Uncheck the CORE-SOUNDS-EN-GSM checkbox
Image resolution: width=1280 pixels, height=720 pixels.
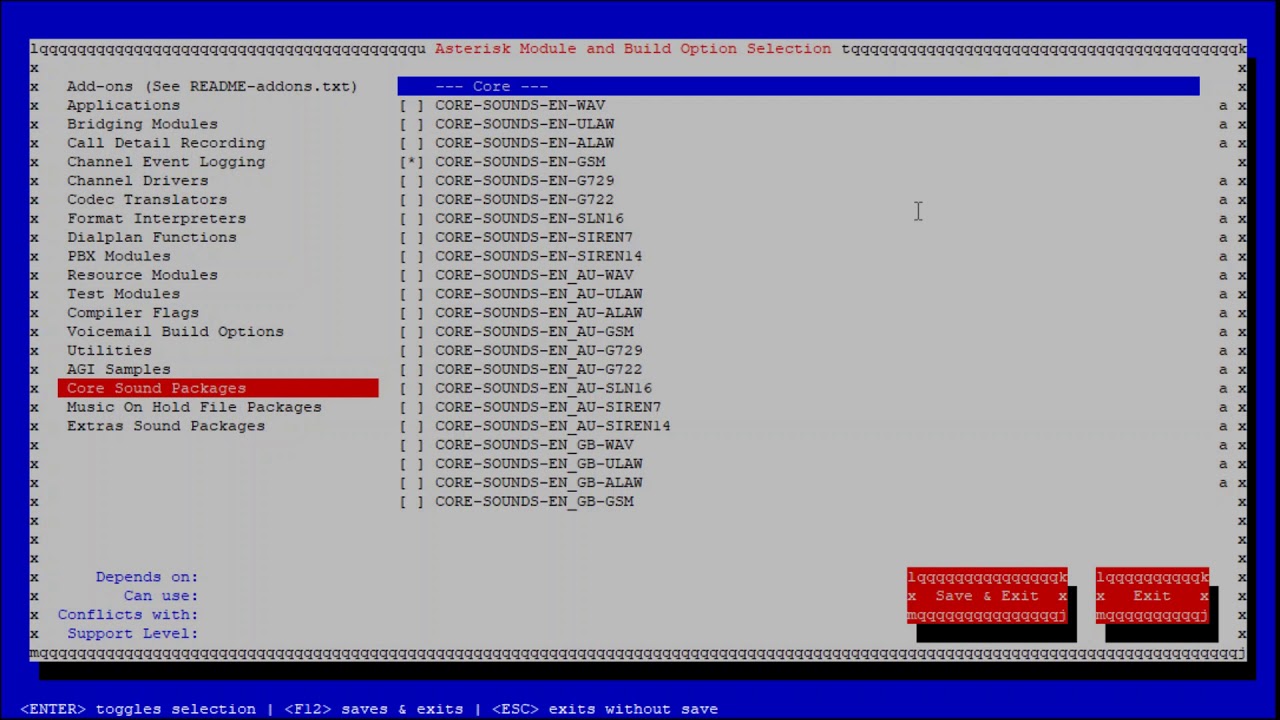pyautogui.click(x=411, y=162)
